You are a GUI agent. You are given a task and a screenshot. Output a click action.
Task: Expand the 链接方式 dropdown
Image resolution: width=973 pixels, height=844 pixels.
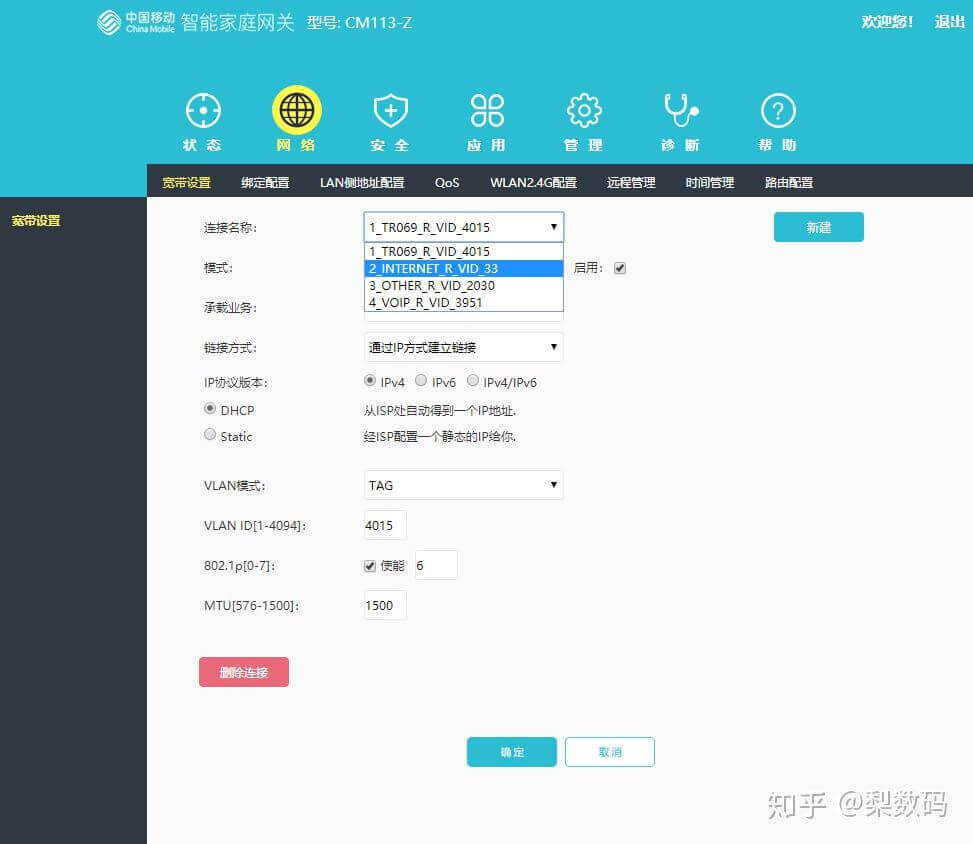coord(463,347)
